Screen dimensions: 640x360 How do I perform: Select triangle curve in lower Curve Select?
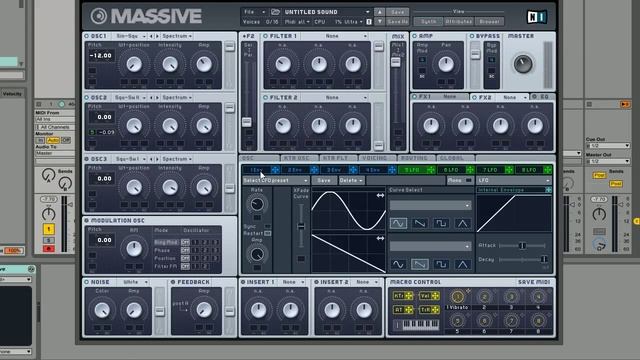click(462, 264)
